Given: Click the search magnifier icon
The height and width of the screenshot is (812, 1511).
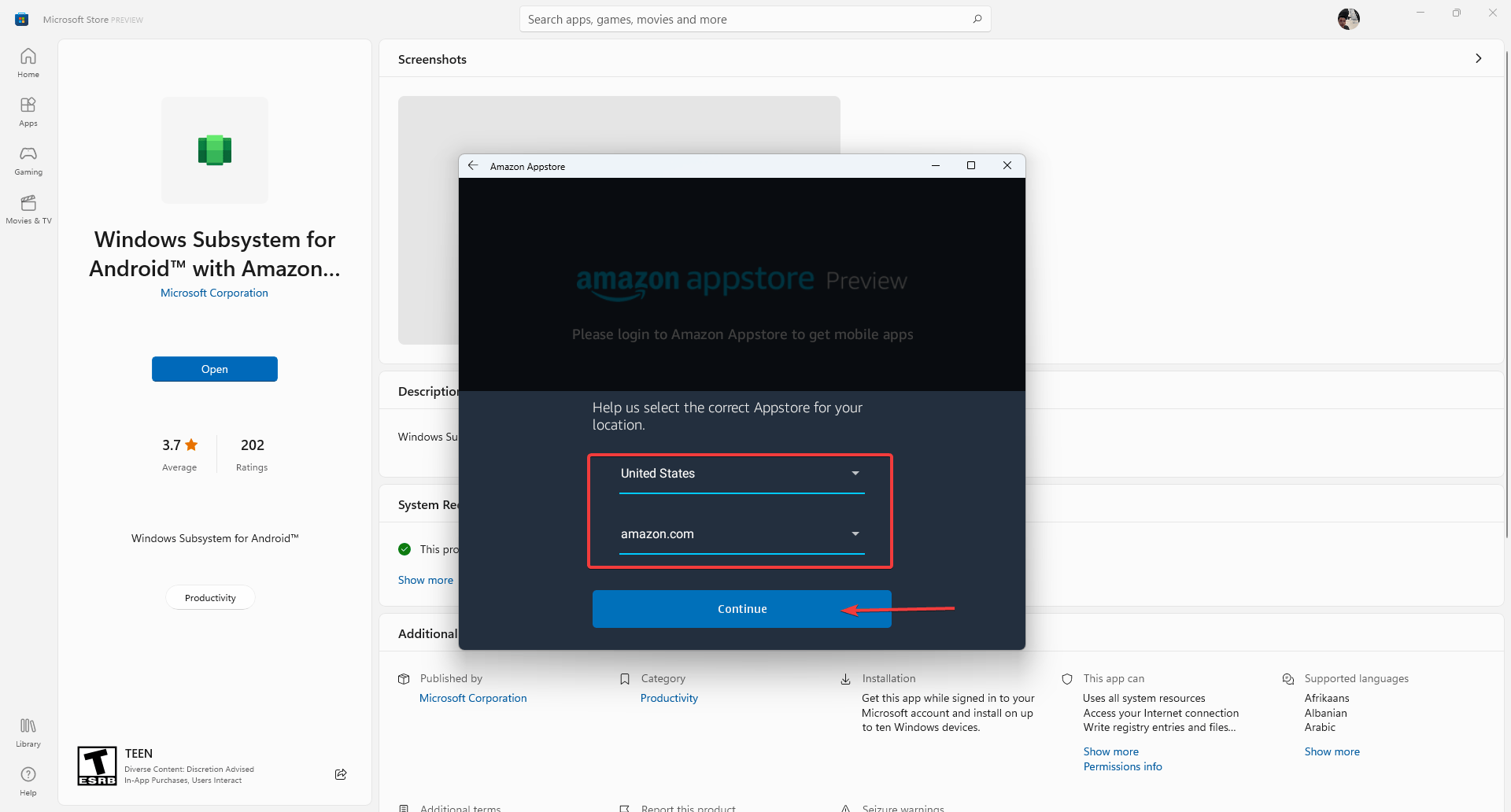Looking at the screenshot, I should [977, 19].
